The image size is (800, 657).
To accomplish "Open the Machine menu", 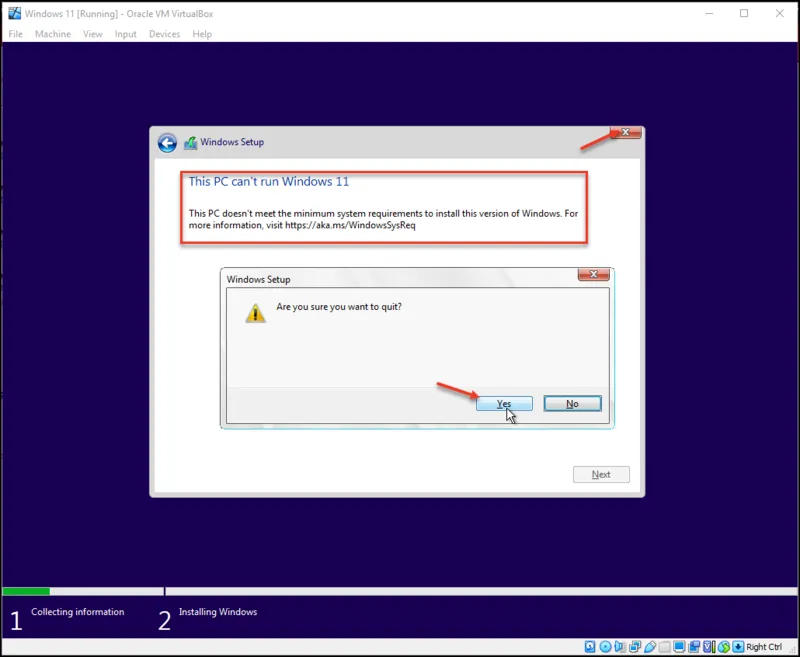I will pos(53,34).
